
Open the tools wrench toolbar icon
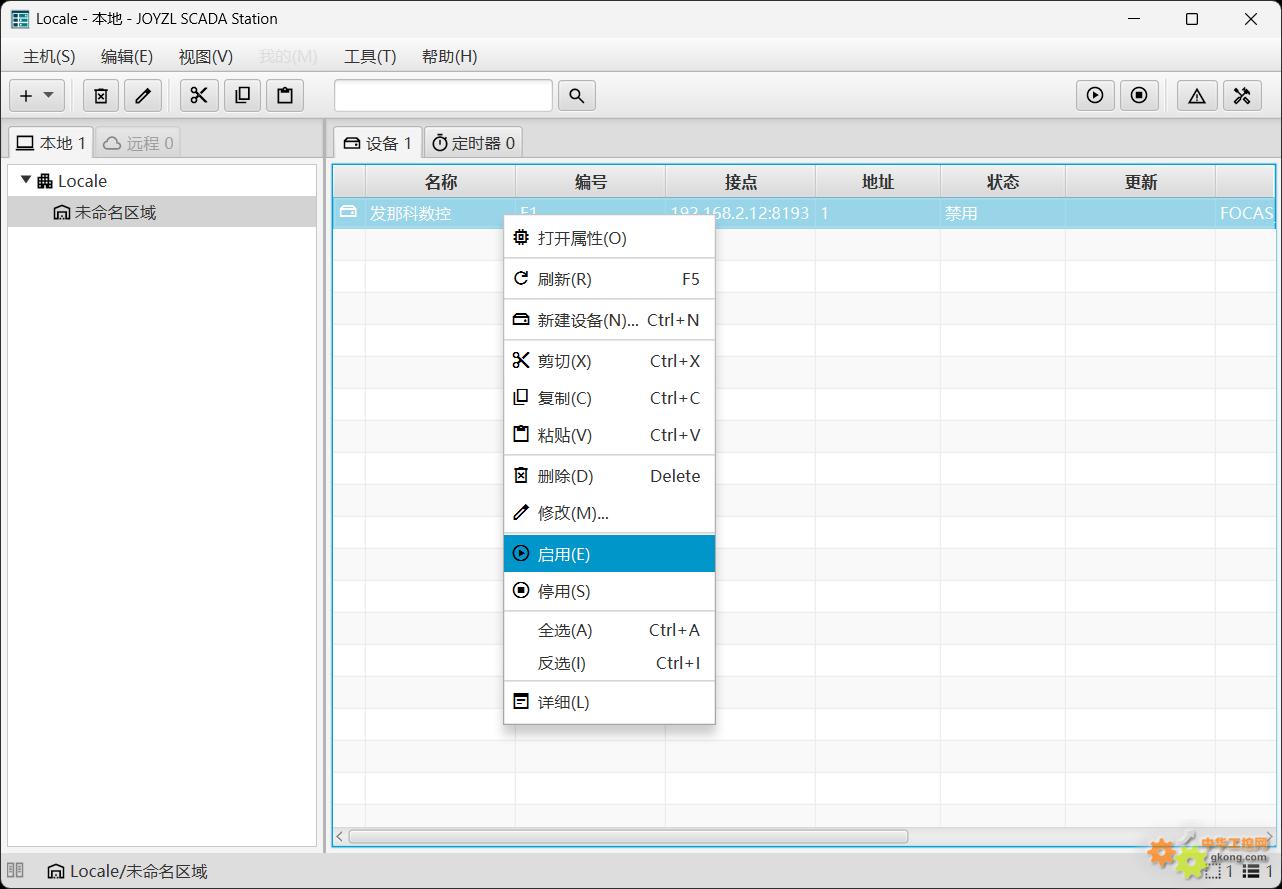(x=1242, y=95)
